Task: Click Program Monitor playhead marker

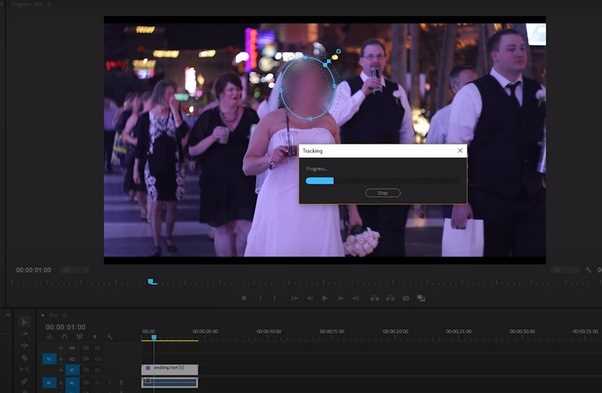Action: pyautogui.click(x=152, y=282)
